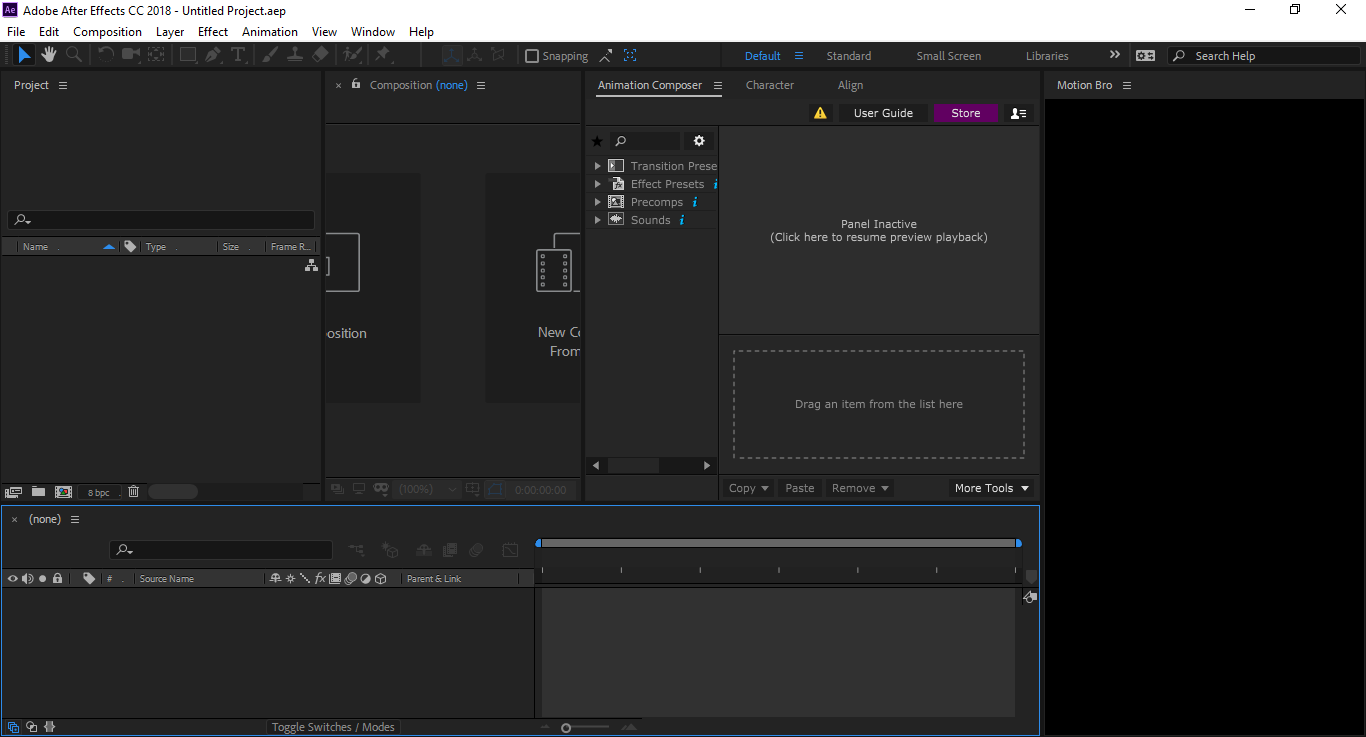The height and width of the screenshot is (737, 1366).
Task: Expand the Effect Presets category
Action: coord(598,184)
